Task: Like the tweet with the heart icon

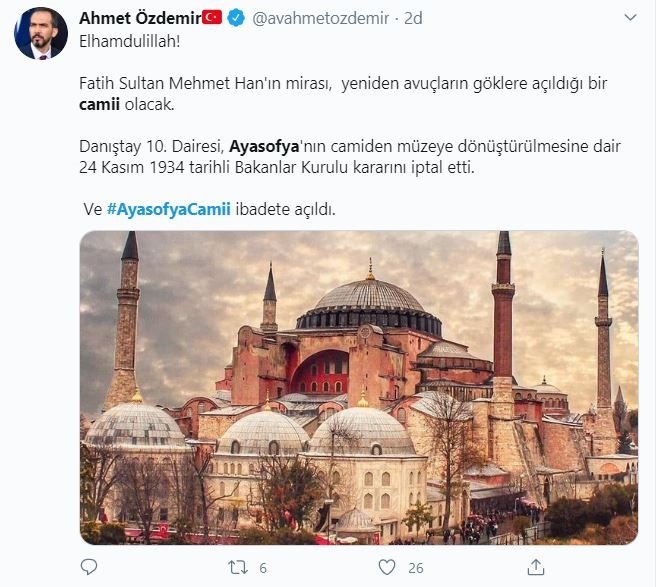Action: pyautogui.click(x=387, y=567)
